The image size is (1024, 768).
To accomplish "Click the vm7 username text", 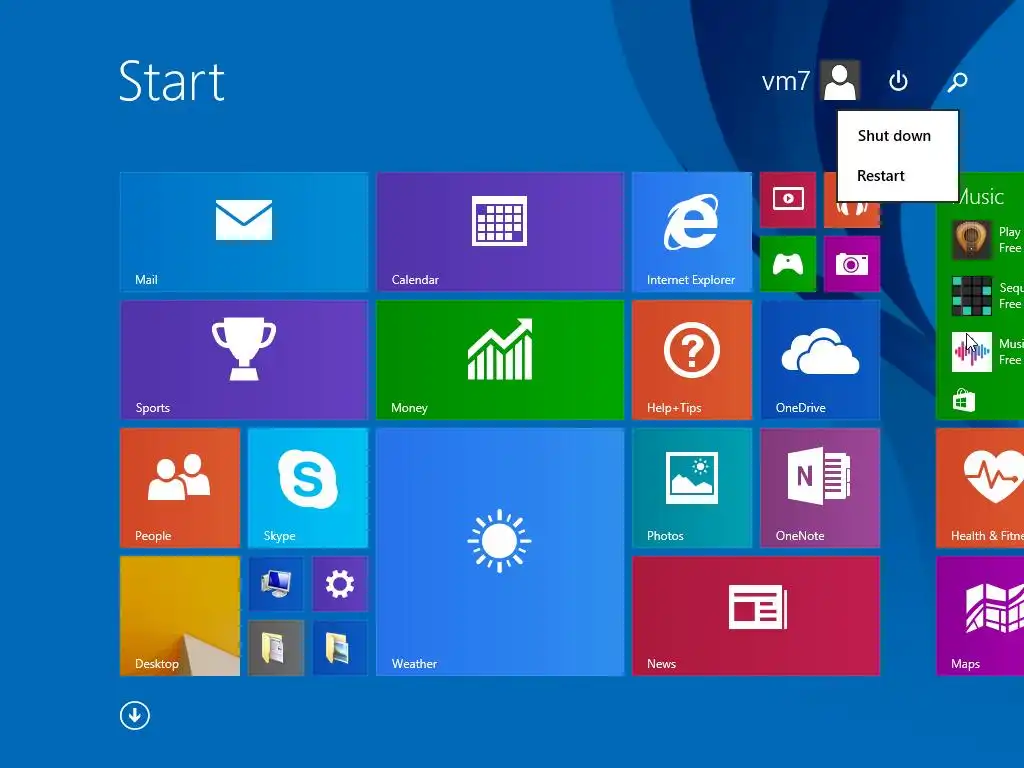I will click(x=786, y=81).
